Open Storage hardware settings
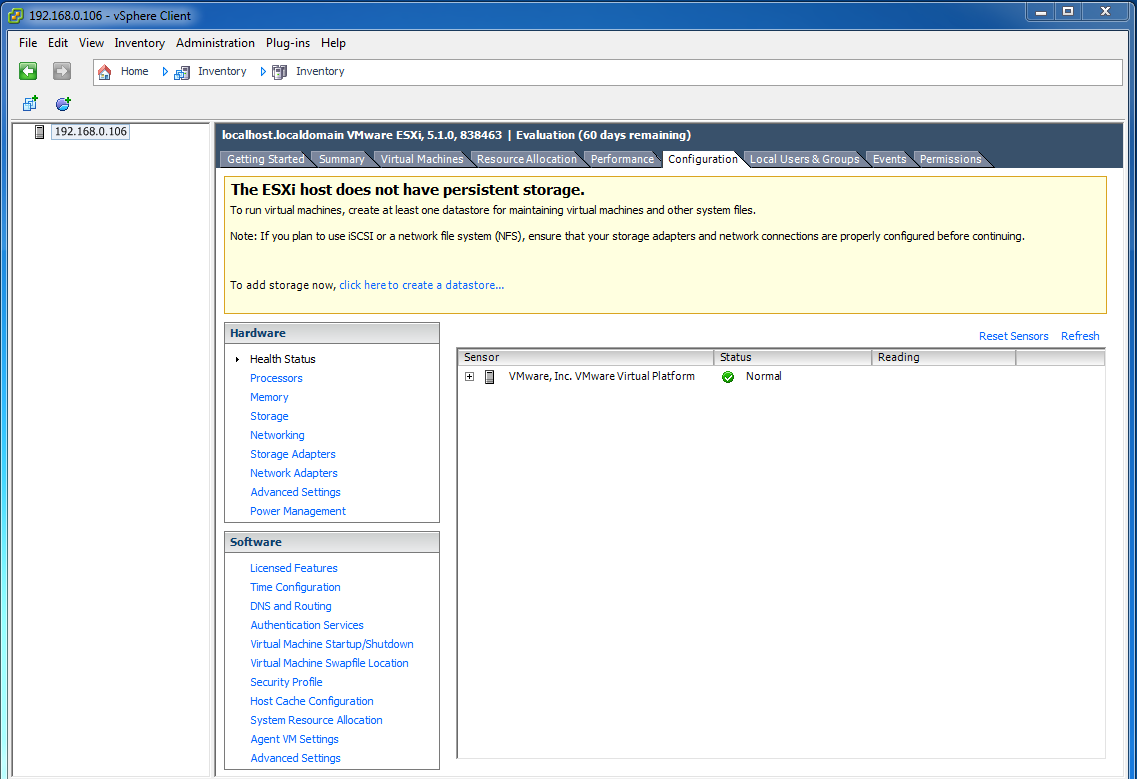Viewport: 1137px width, 779px height. (x=269, y=416)
